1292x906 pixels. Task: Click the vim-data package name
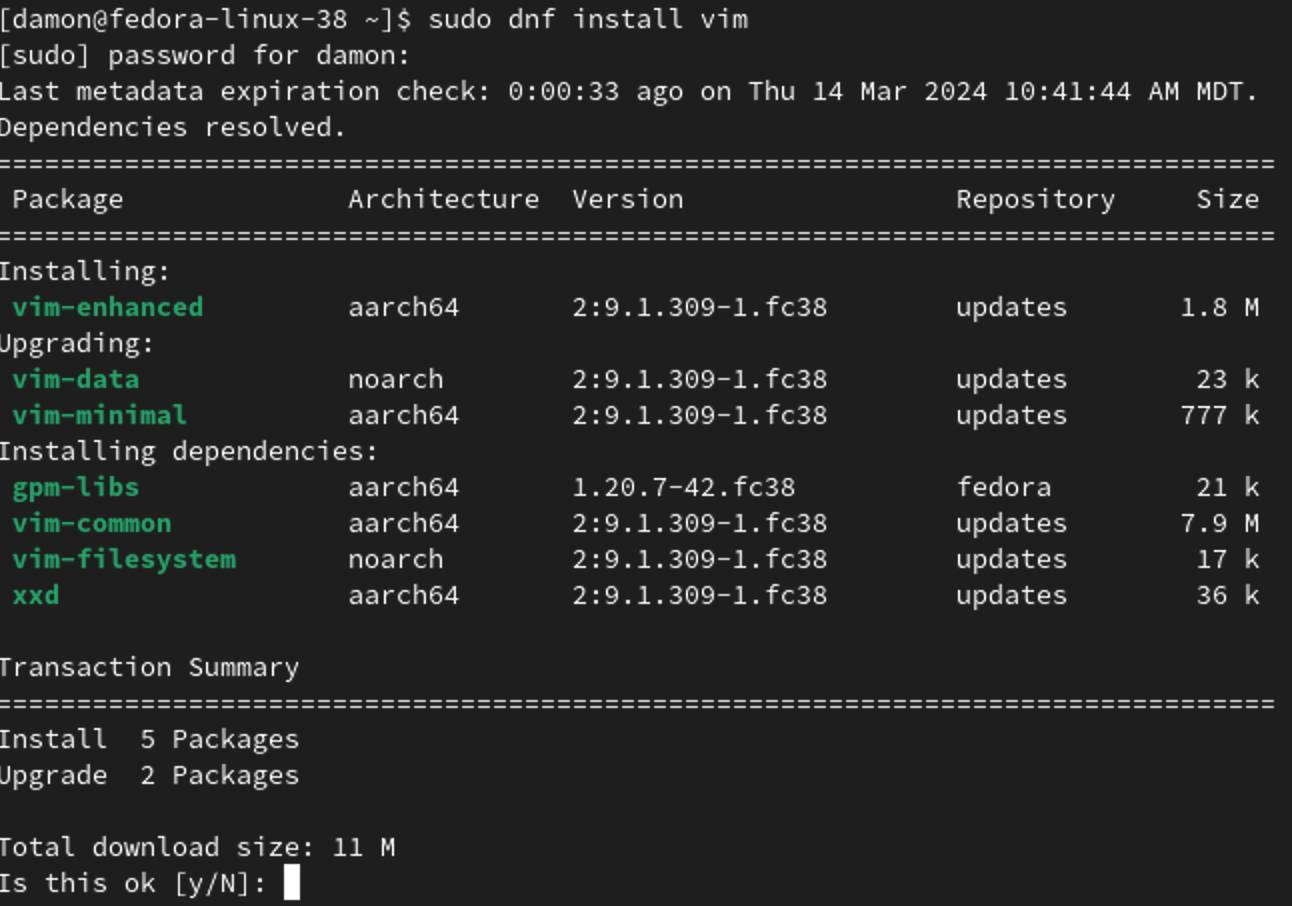point(76,379)
